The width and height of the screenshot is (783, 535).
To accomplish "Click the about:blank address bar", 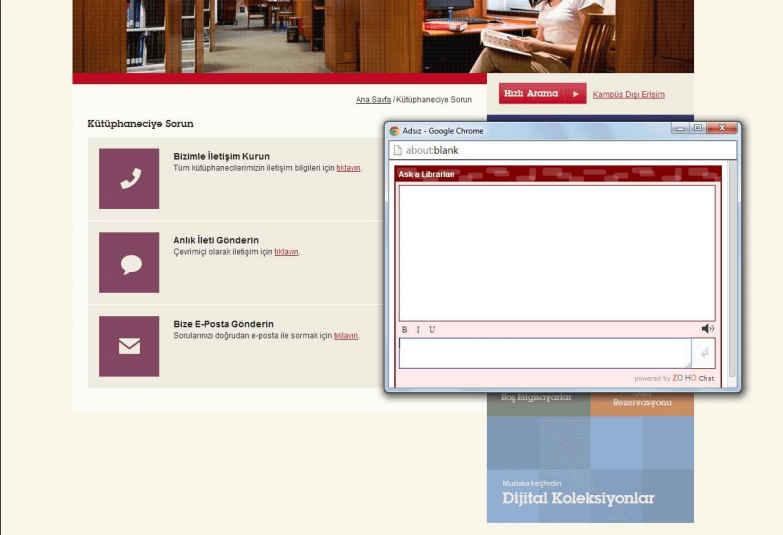I will coord(562,150).
